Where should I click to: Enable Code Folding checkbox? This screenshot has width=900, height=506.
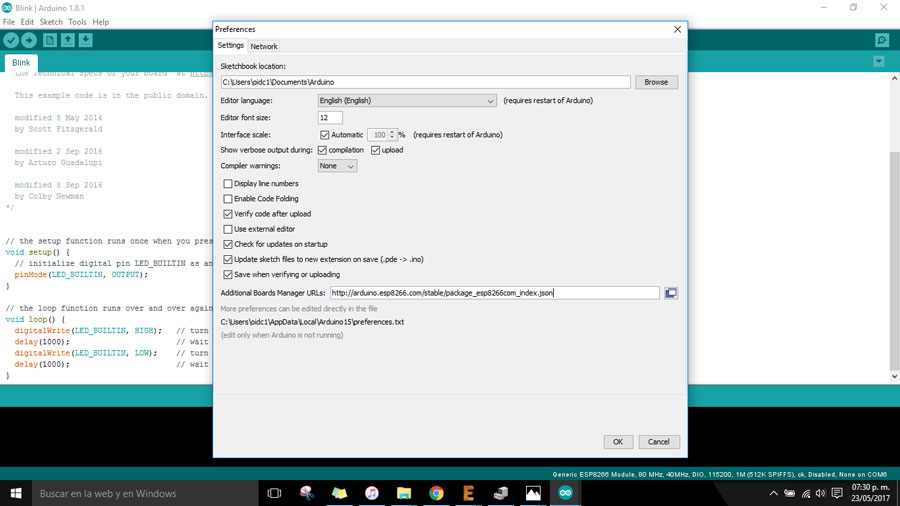click(x=228, y=199)
